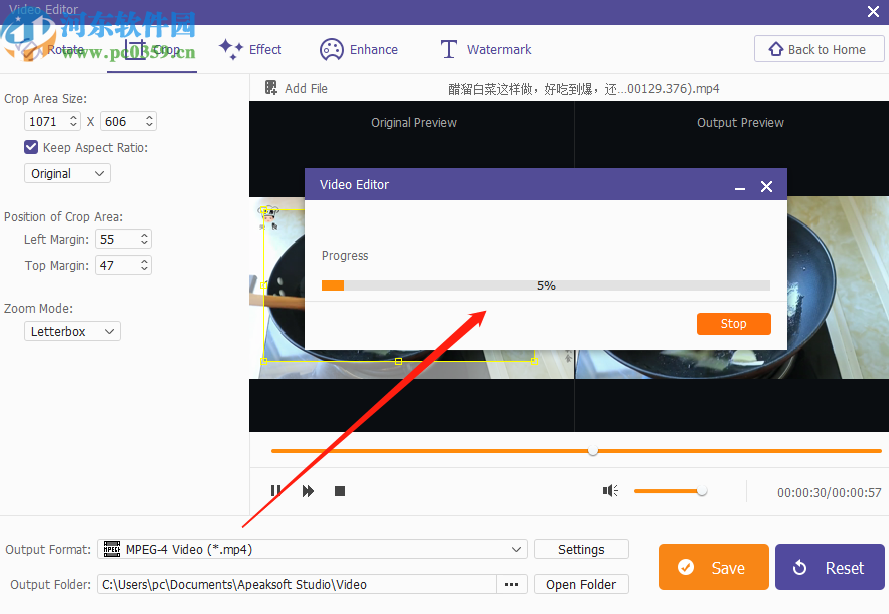Switch to the Crop tab
The height and width of the screenshot is (614, 889).
[x=152, y=50]
